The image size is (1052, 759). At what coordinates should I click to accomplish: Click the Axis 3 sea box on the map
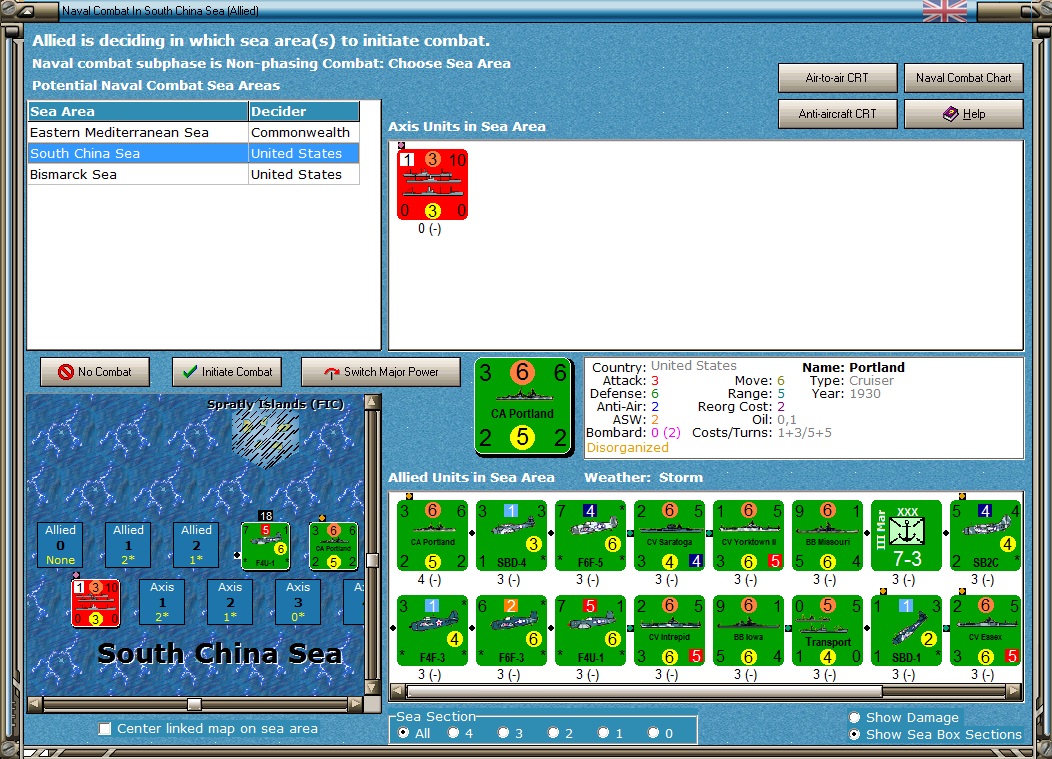[298, 602]
